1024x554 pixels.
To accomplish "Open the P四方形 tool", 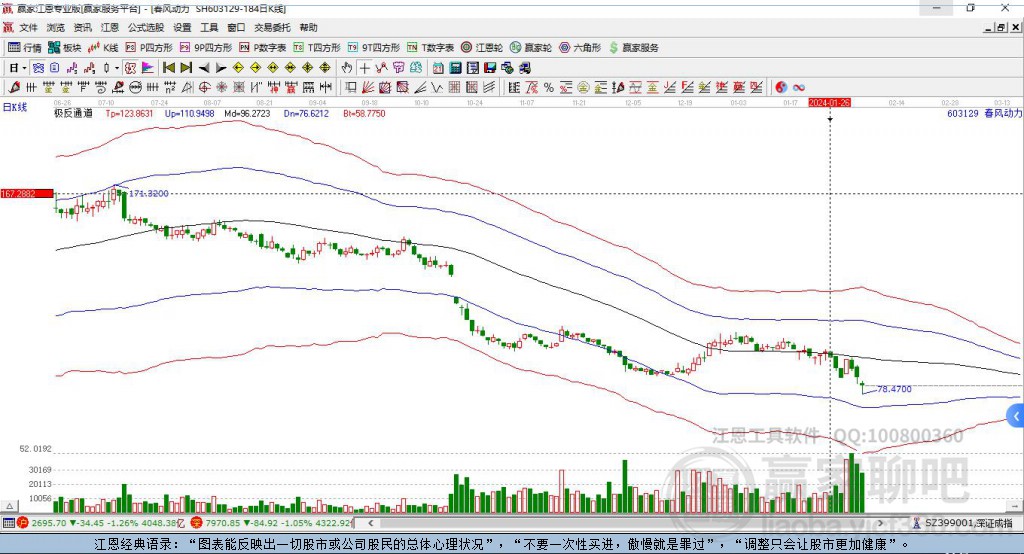I will coord(149,48).
